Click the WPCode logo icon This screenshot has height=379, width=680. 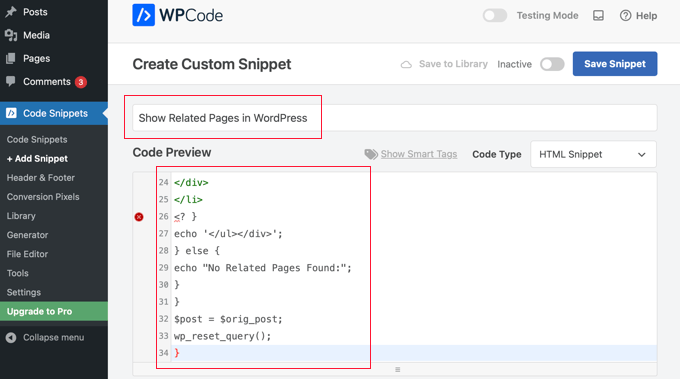click(x=144, y=15)
